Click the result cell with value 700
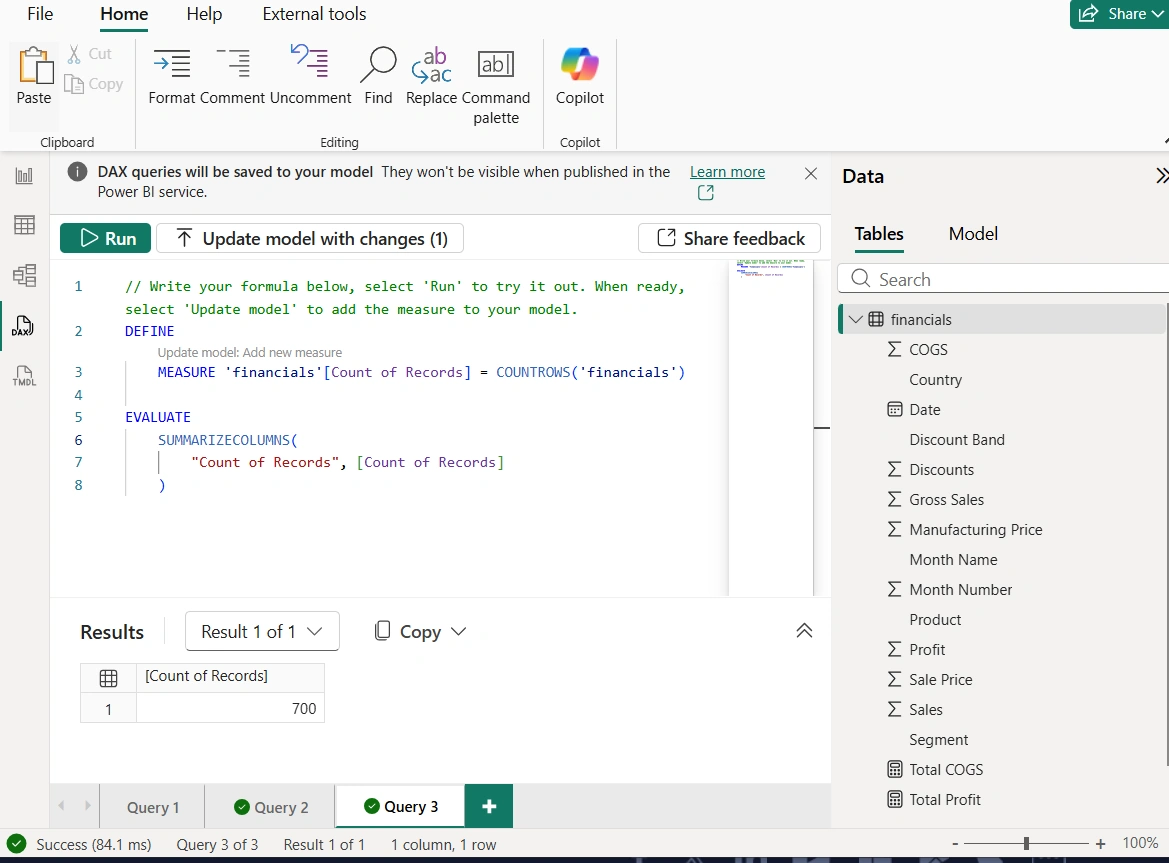Image resolution: width=1169 pixels, height=863 pixels. point(230,709)
